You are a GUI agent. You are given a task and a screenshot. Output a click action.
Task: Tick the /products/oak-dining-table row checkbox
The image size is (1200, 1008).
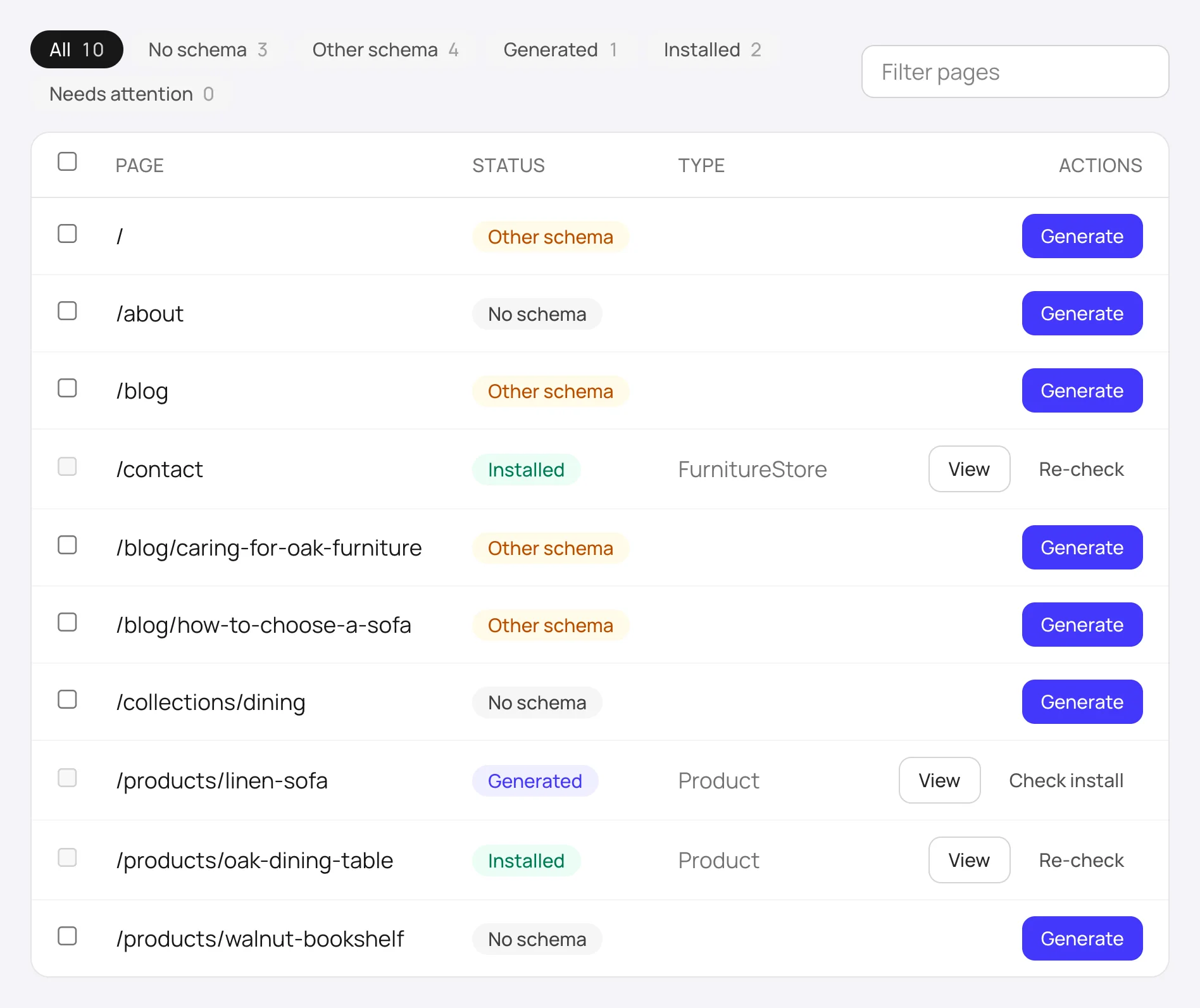tap(67, 857)
